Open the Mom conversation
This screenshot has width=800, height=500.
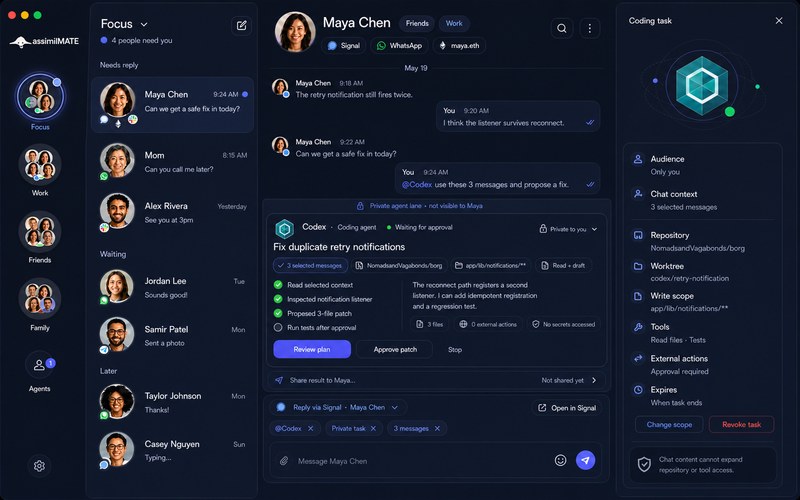[x=172, y=162]
